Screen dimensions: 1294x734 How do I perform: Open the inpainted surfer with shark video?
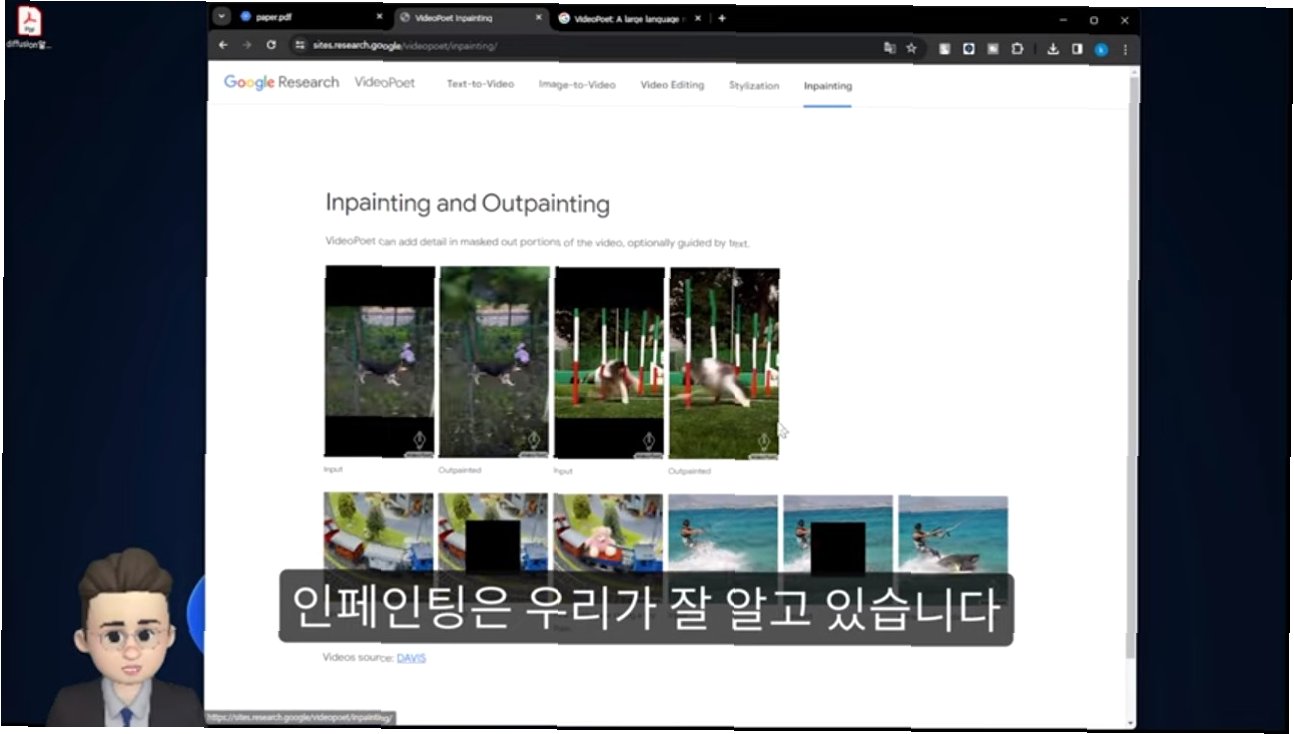pyautogui.click(x=953, y=535)
